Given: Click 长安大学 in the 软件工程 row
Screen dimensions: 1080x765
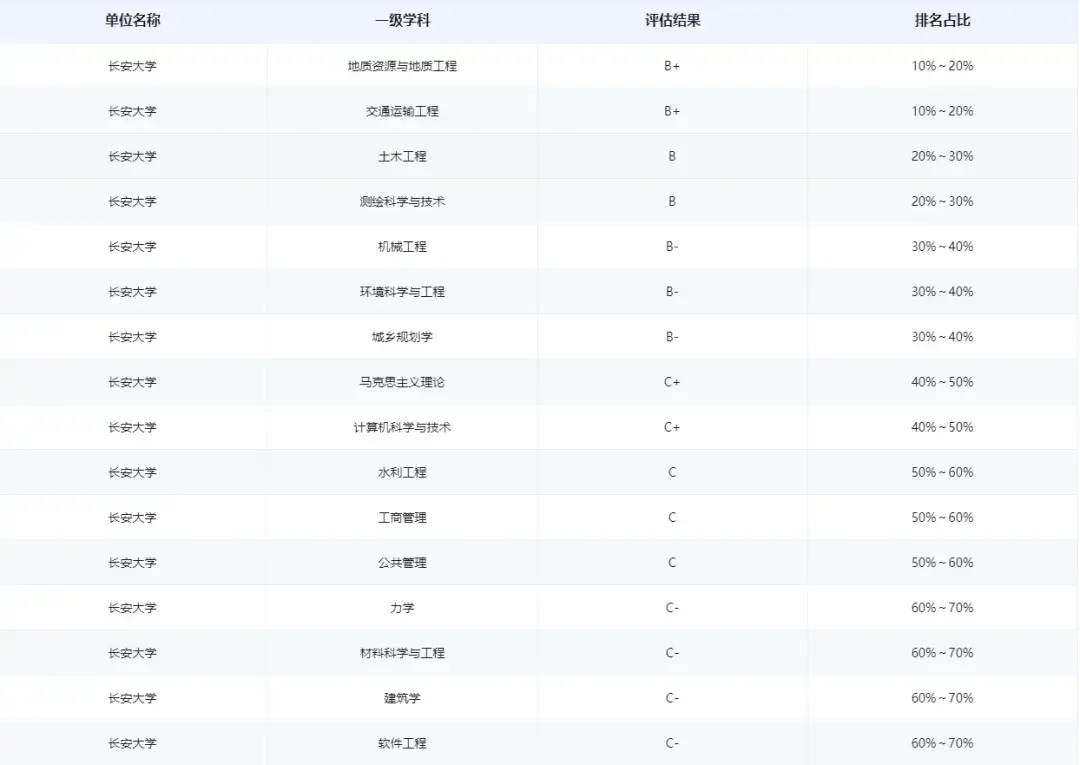Looking at the screenshot, I should (x=132, y=744).
